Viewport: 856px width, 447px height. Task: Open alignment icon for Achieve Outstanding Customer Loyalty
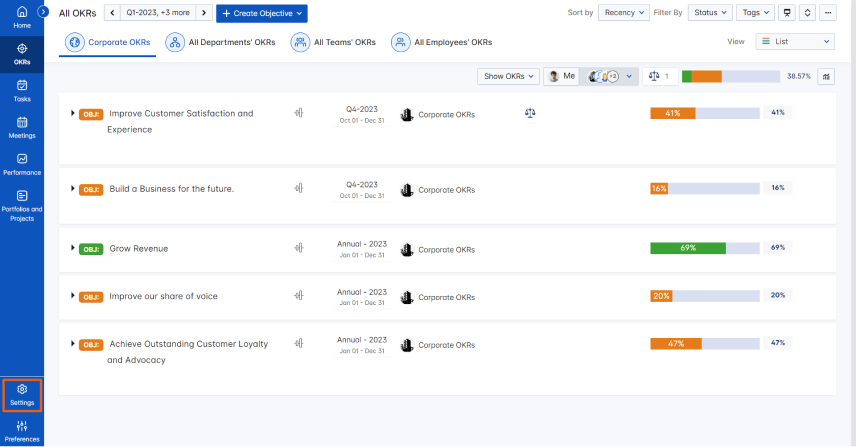pyautogui.click(x=299, y=343)
